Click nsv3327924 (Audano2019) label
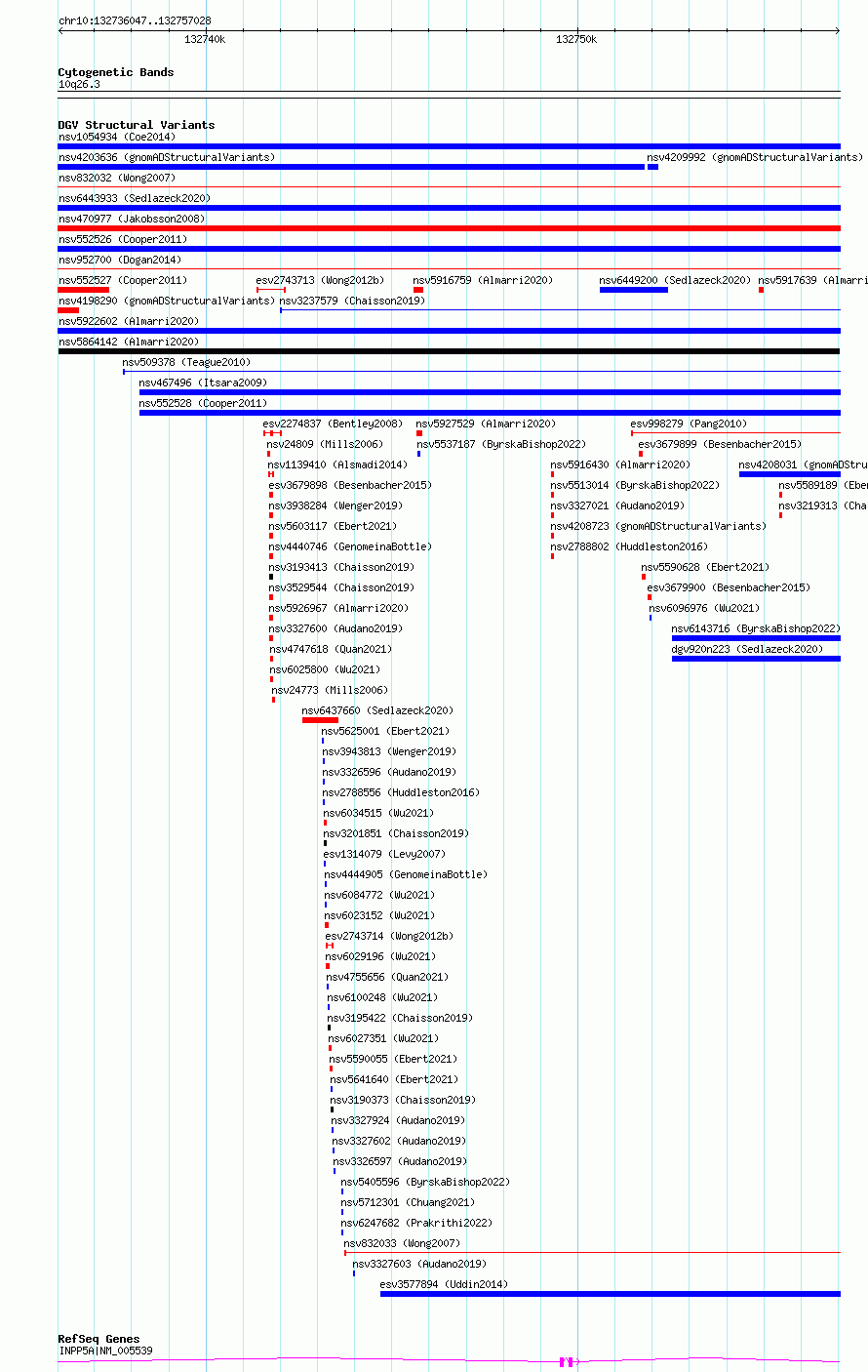This screenshot has width=868, height=1372. pos(398,1120)
